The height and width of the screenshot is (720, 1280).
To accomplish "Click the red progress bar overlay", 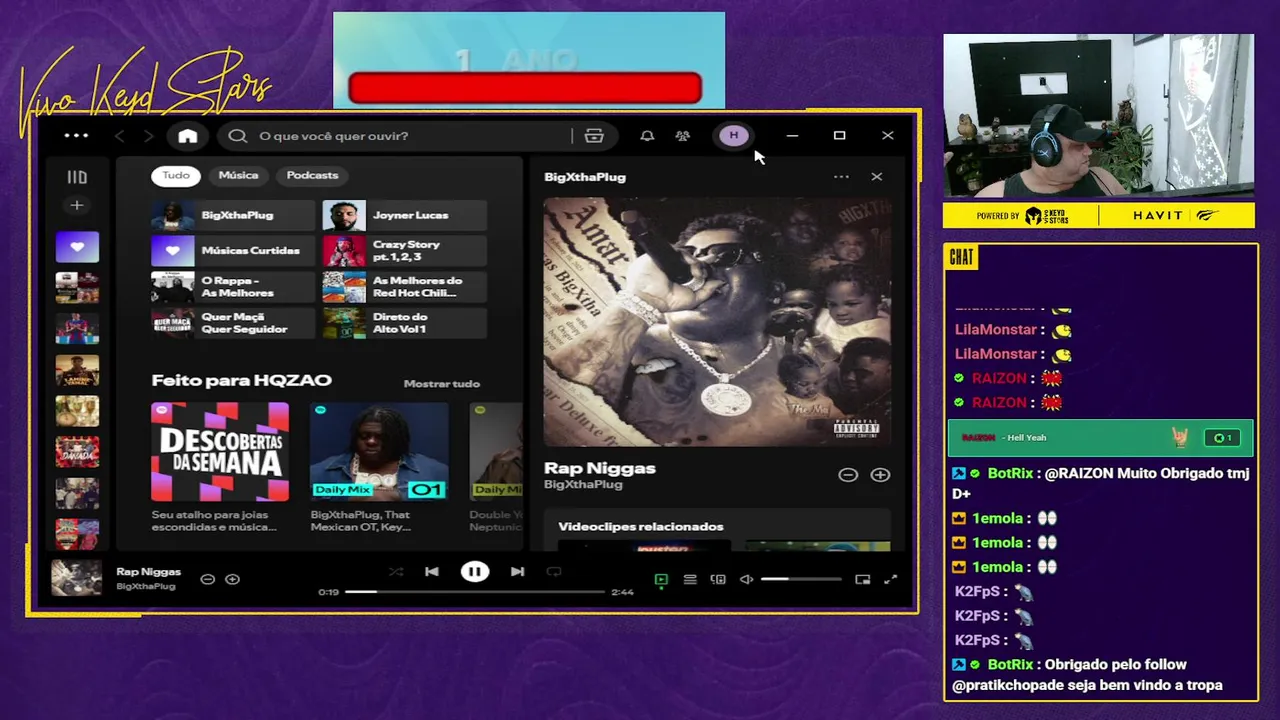I will tap(525, 88).
